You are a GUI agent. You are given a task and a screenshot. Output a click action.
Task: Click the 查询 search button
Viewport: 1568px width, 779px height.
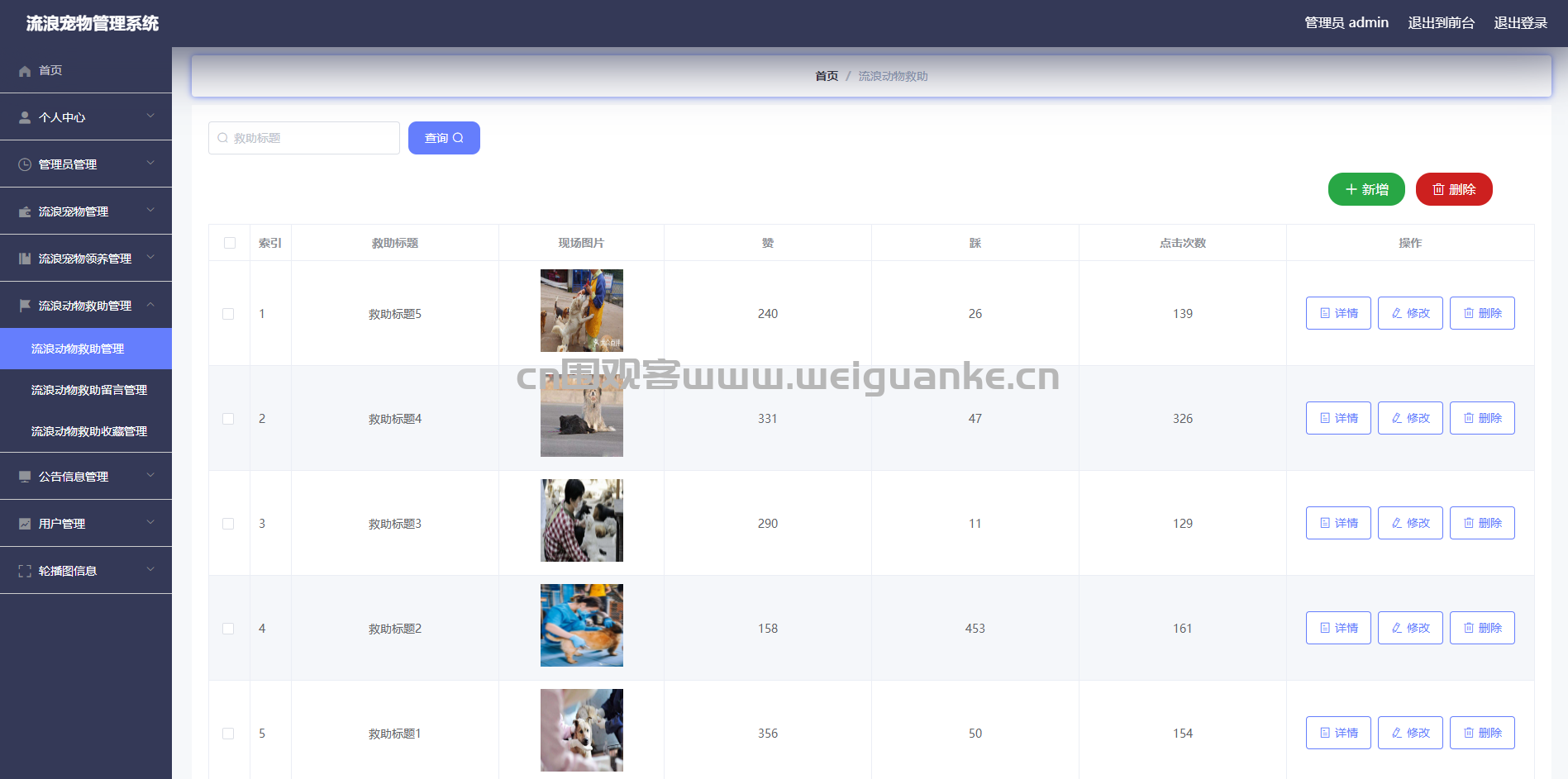(x=444, y=138)
